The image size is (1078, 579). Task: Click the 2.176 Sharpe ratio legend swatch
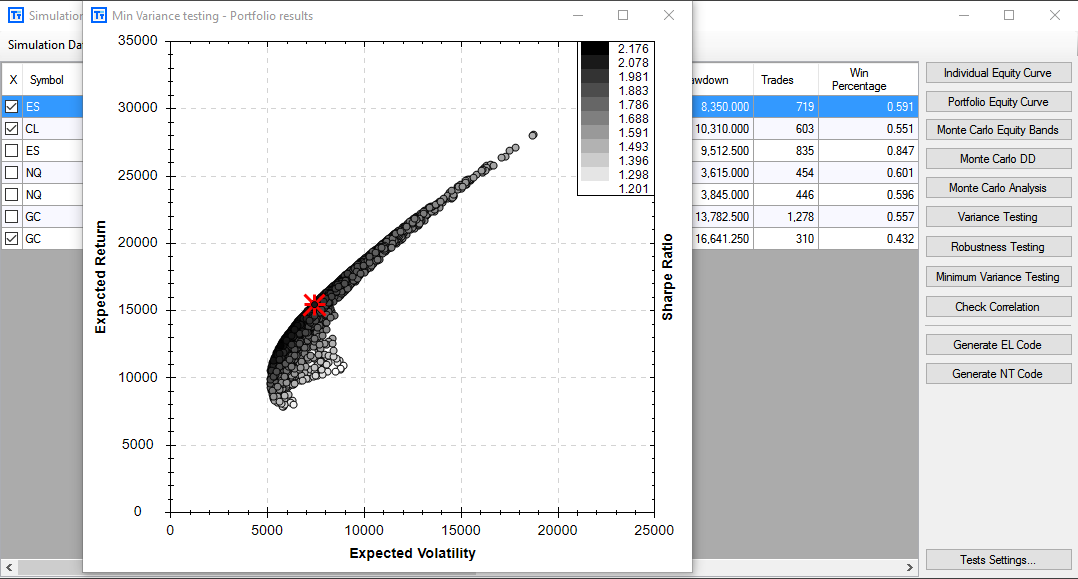pos(595,48)
